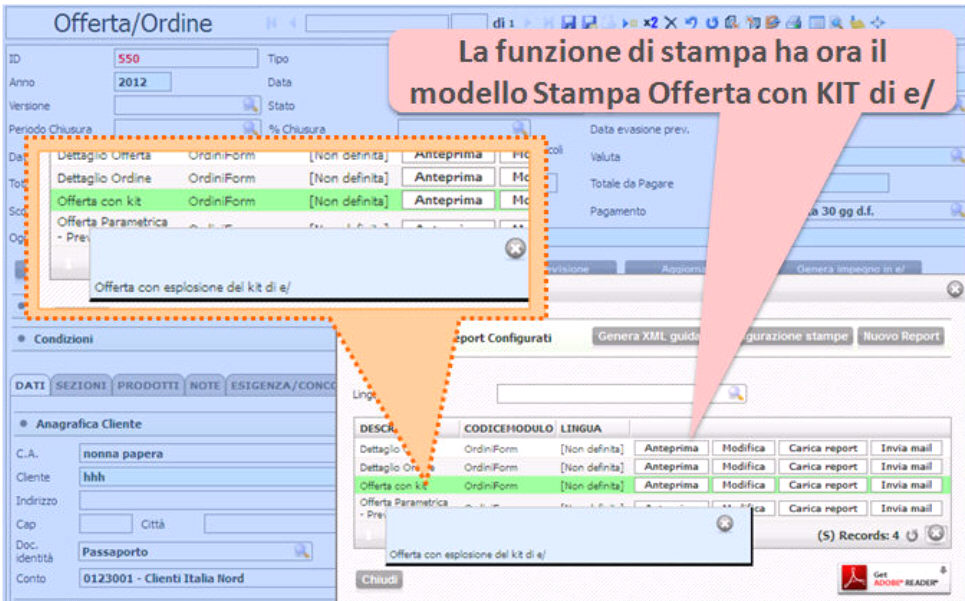Image resolution: width=965 pixels, height=601 pixels.
Task: Click the Chiudi button
Action: pos(380,580)
